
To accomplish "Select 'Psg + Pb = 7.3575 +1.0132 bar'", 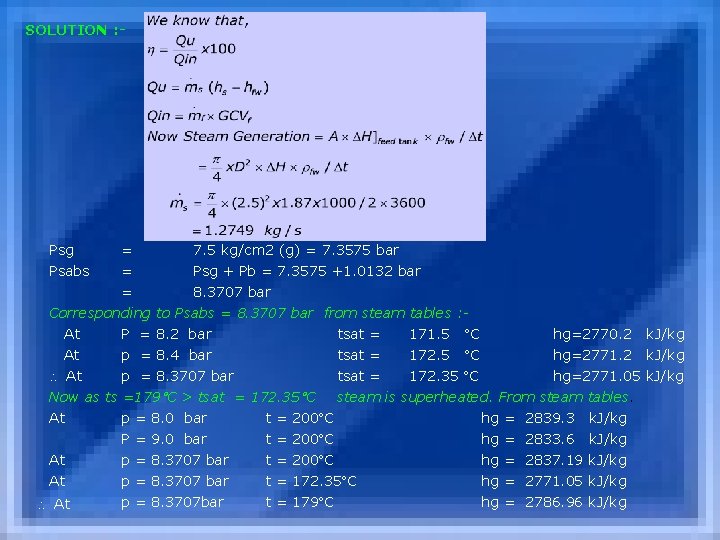I will point(307,271).
